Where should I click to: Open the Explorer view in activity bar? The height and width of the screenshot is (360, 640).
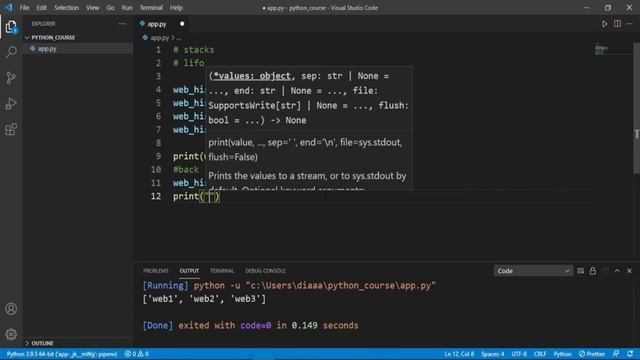point(11,27)
